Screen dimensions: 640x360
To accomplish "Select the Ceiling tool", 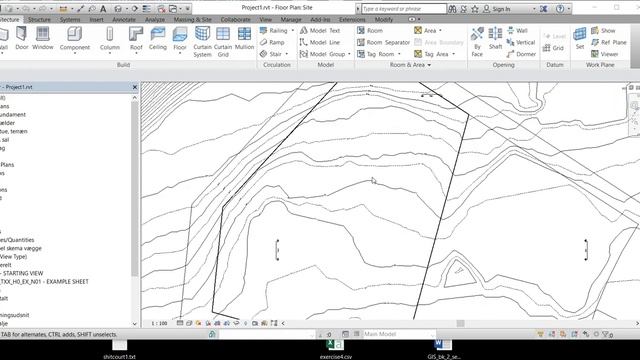I will coord(158,38).
